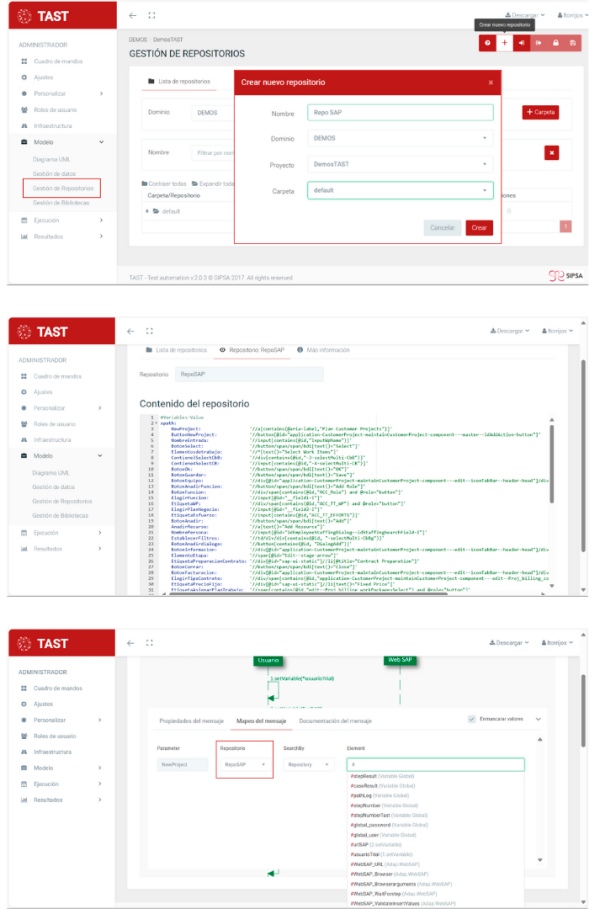This screenshot has height=909, width=600.
Task: Select the 'Mapeo del mensaje' tab
Action: (x=261, y=721)
